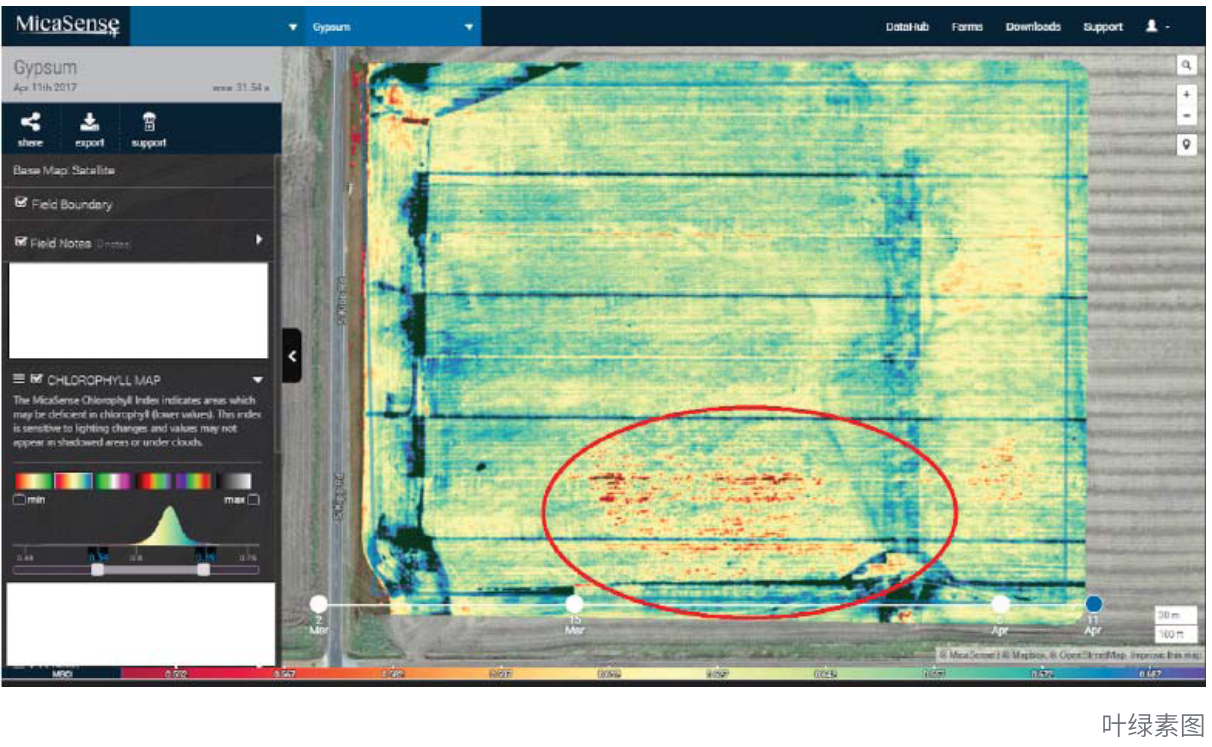
Task: Collapse the Chlorophyll Map panel arrow
Action: point(258,380)
